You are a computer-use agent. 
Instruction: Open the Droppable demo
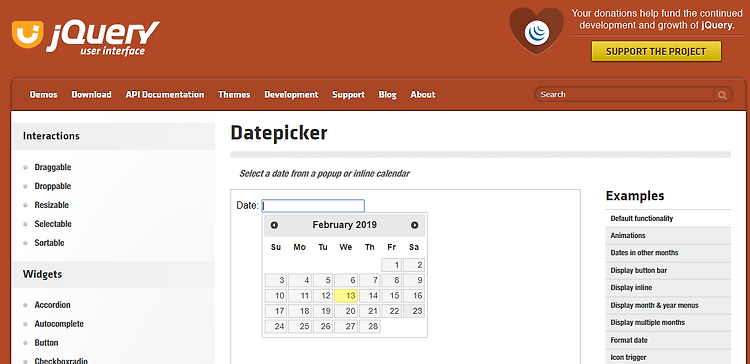pos(53,186)
